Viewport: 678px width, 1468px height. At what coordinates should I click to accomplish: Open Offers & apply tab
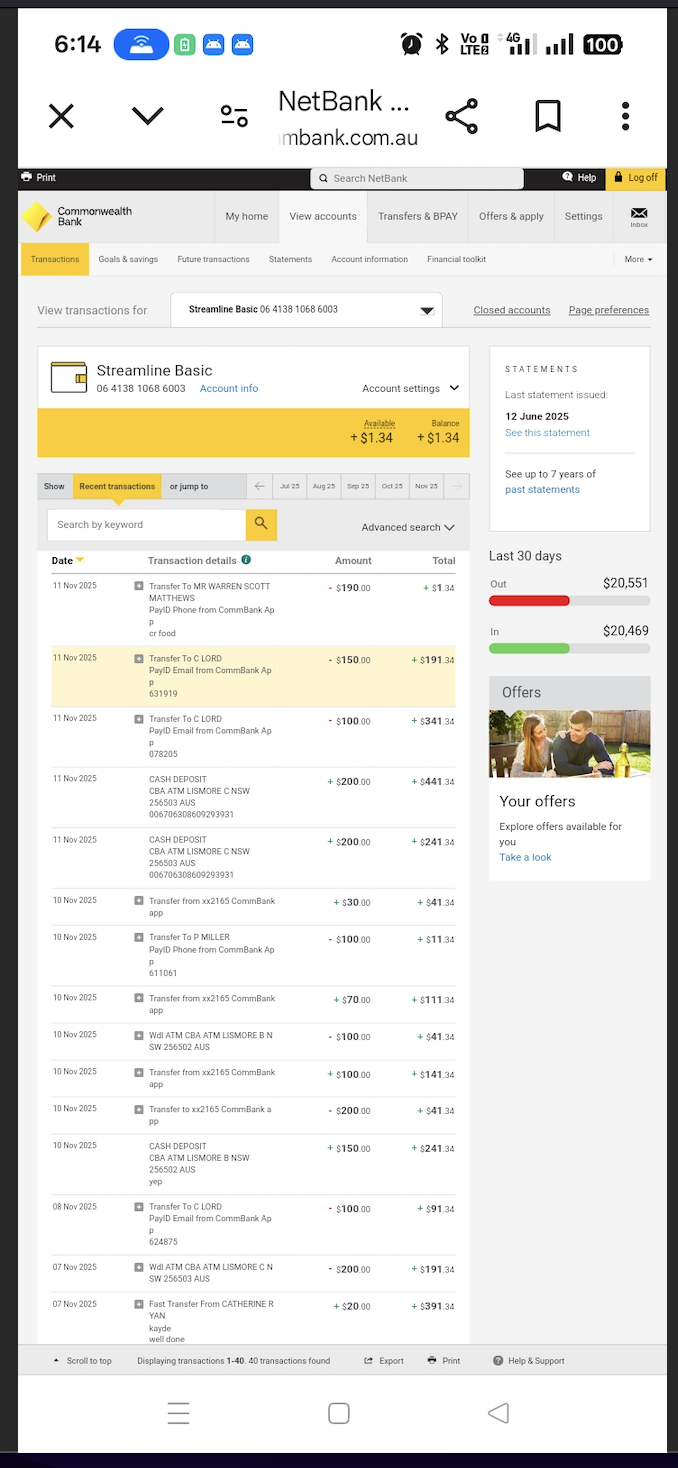511,216
